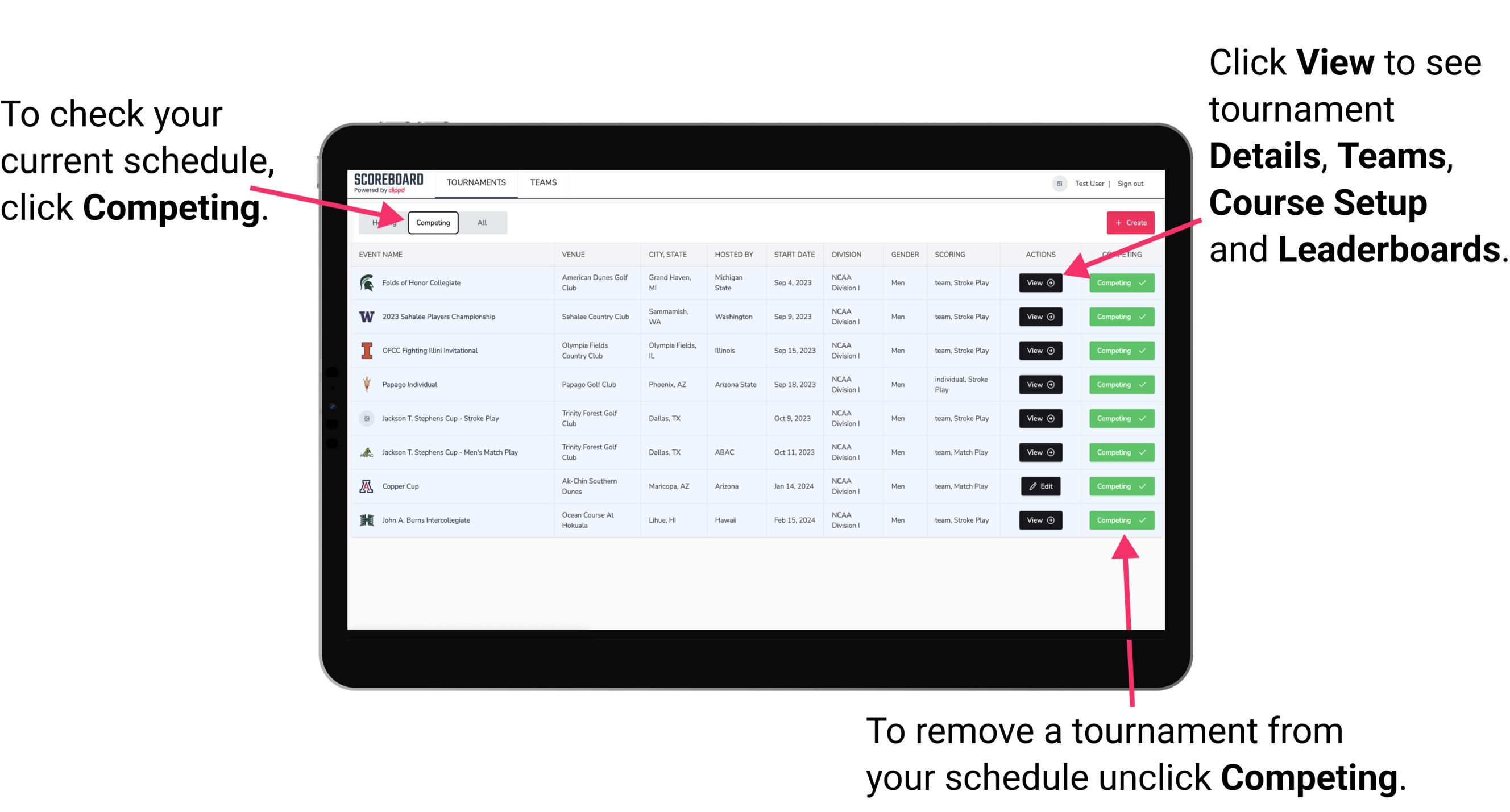Click the checkmark on Competing toggle for Papago Individual

[1142, 384]
